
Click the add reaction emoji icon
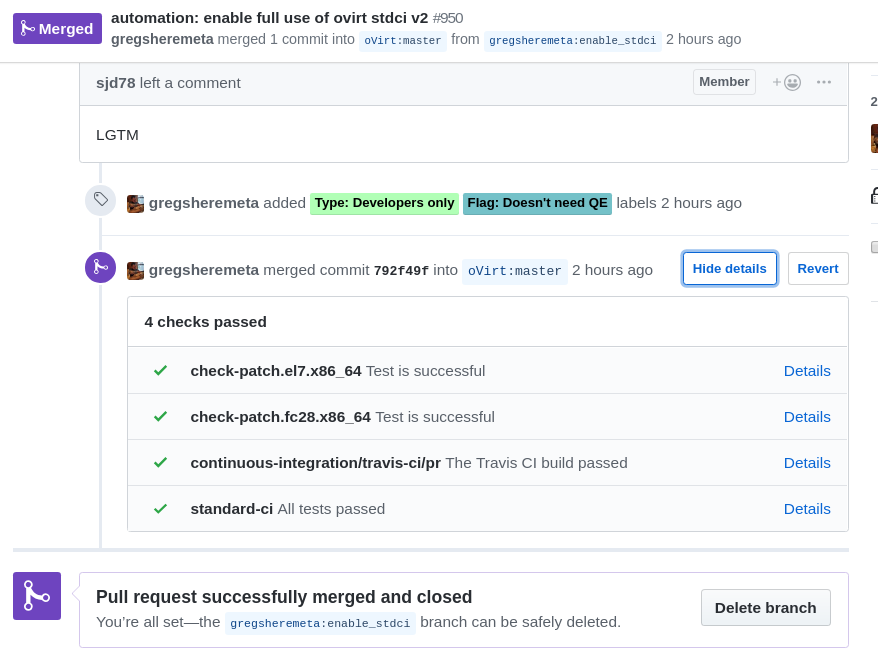click(x=787, y=82)
